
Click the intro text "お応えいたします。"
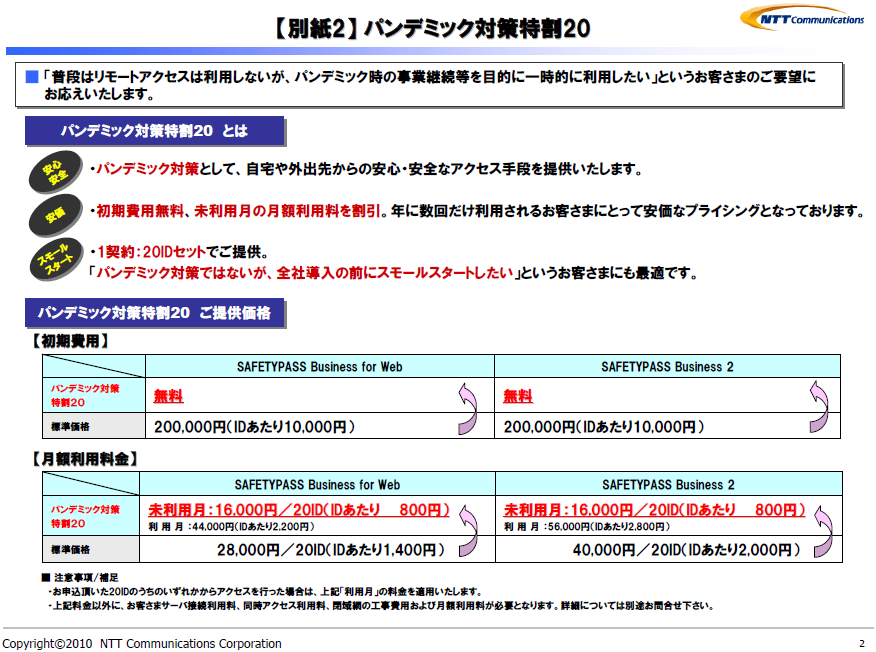click(100, 94)
